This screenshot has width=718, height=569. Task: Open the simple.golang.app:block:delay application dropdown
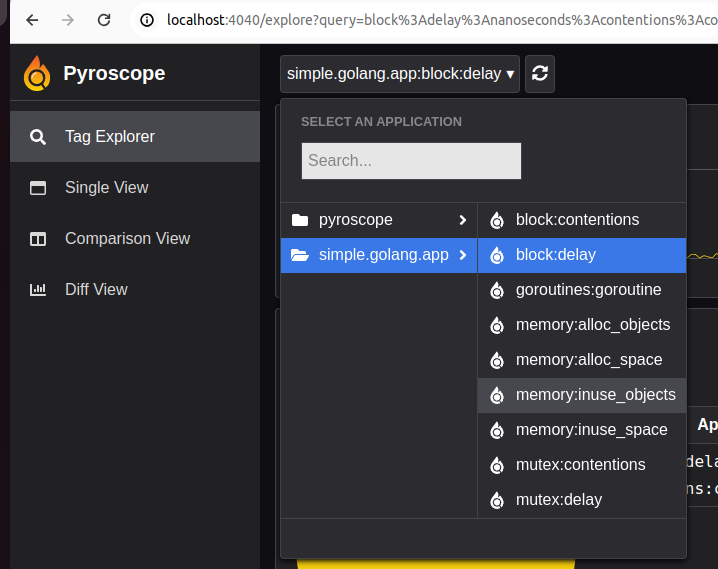400,74
